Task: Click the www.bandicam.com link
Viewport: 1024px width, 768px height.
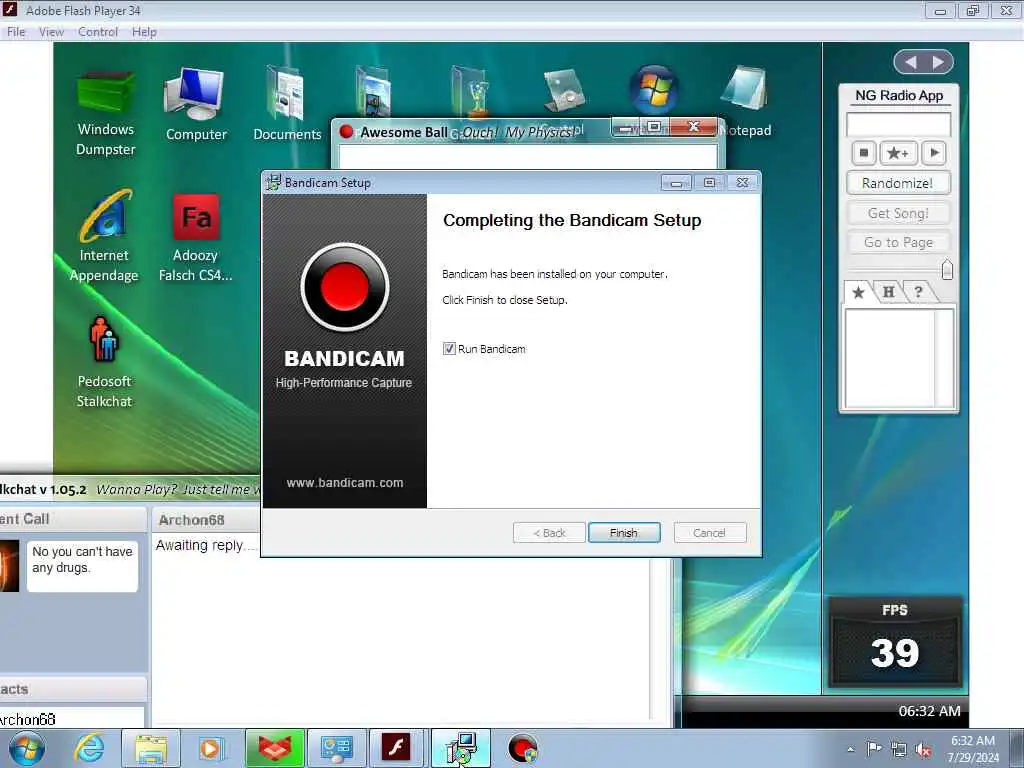Action: coord(345,483)
